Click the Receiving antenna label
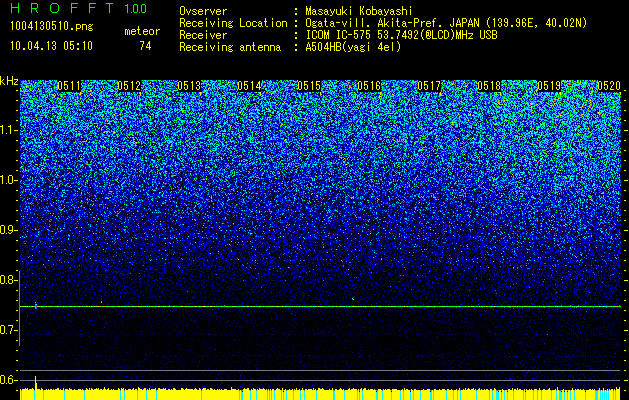The height and width of the screenshot is (400, 629). click(230, 47)
